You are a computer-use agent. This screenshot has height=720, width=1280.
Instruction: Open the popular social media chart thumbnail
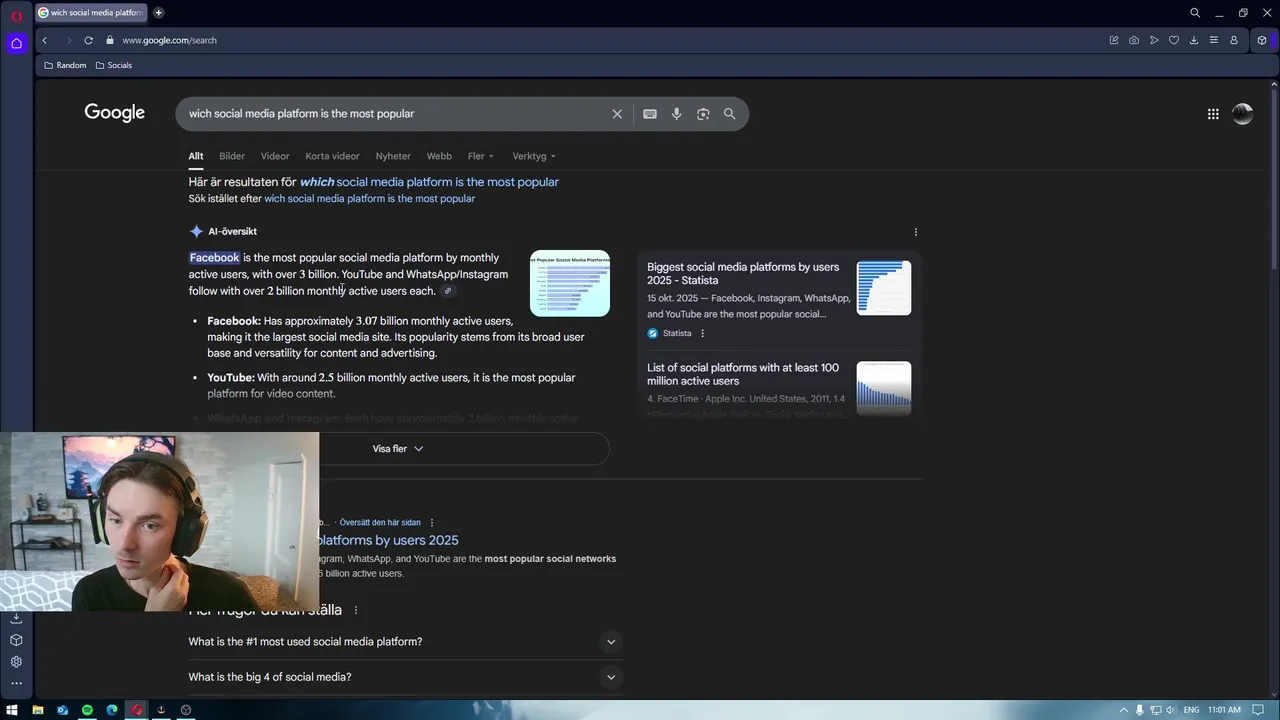coord(570,283)
